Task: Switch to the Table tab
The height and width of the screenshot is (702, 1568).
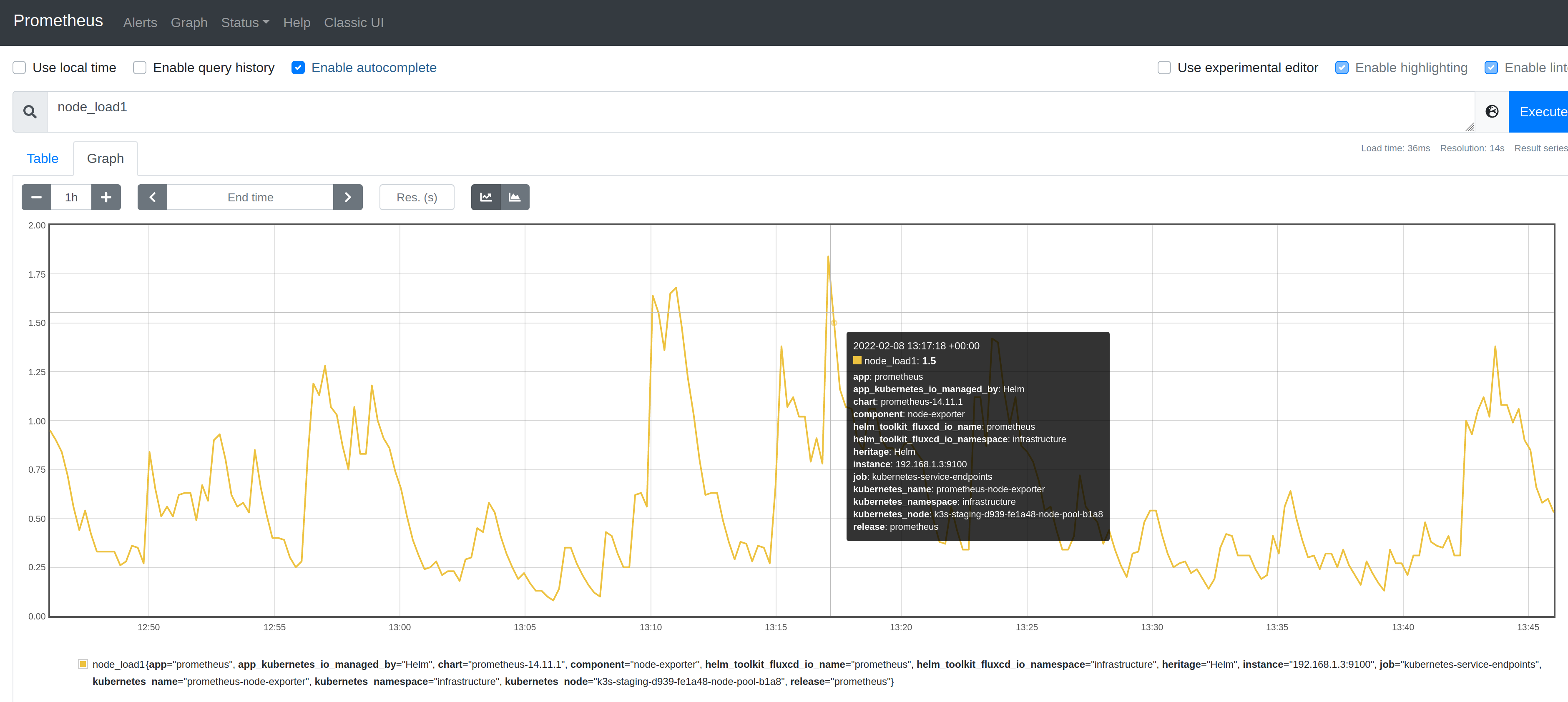Action: coord(42,158)
